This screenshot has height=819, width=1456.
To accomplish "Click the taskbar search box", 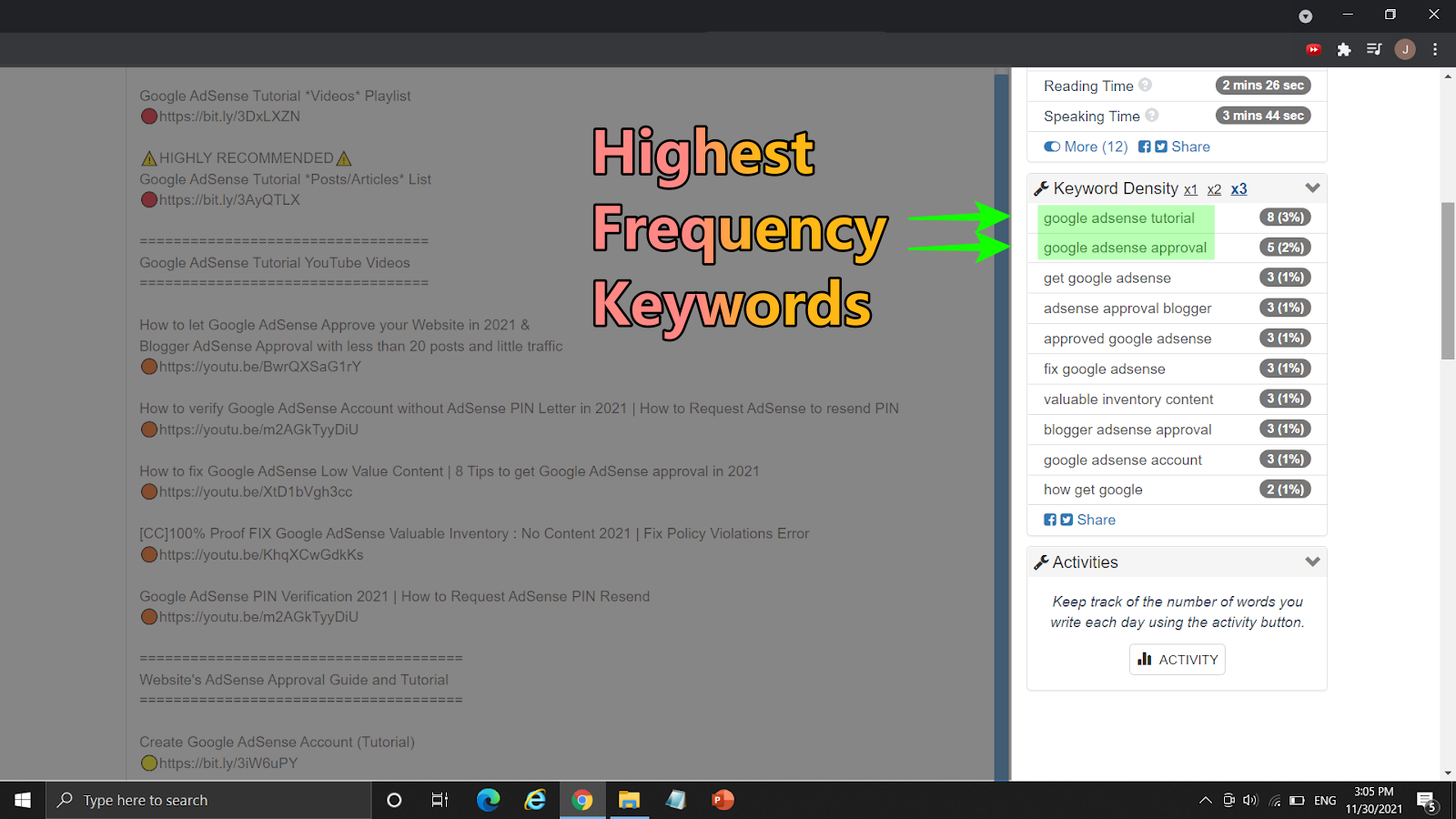I will [208, 800].
